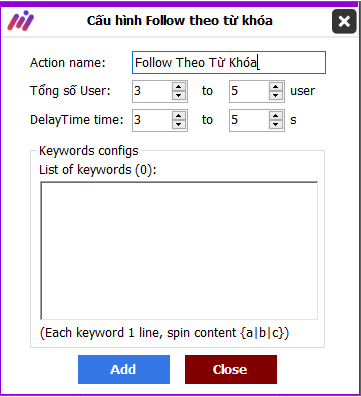Click the minimum Tổng số User number field
361x397 pixels.
point(153,91)
